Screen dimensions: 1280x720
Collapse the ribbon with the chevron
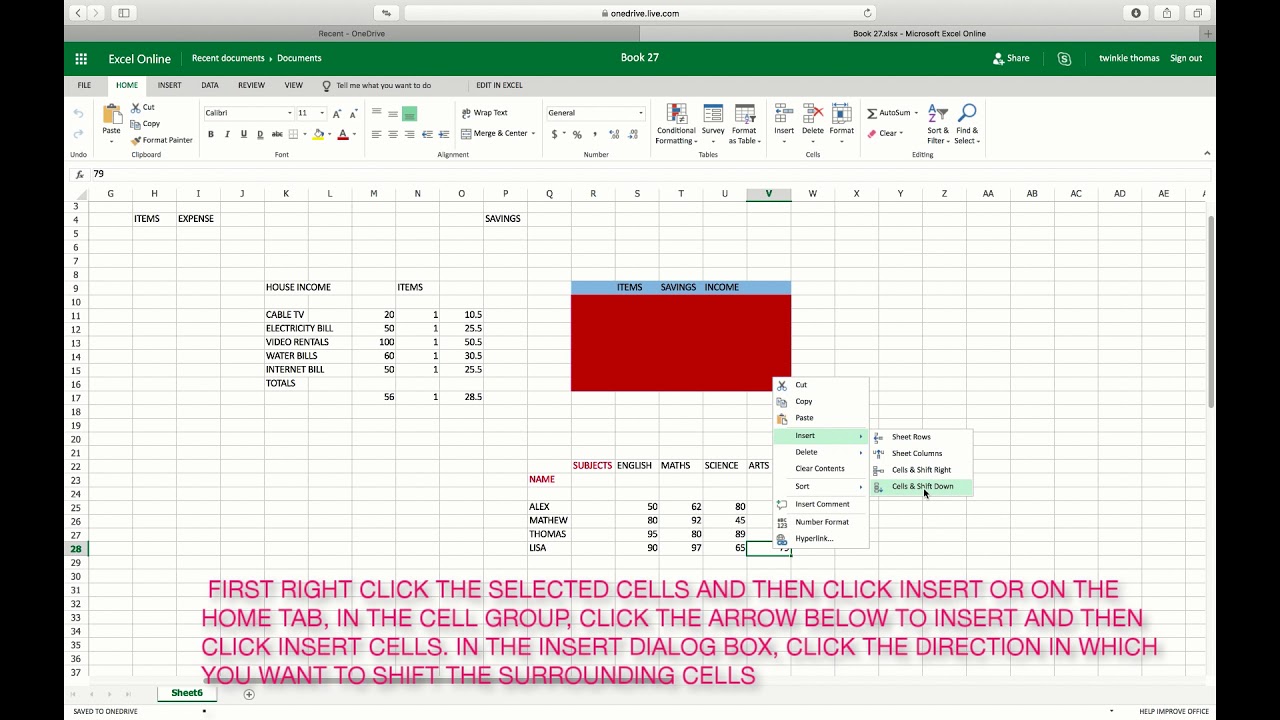tap(1207, 153)
